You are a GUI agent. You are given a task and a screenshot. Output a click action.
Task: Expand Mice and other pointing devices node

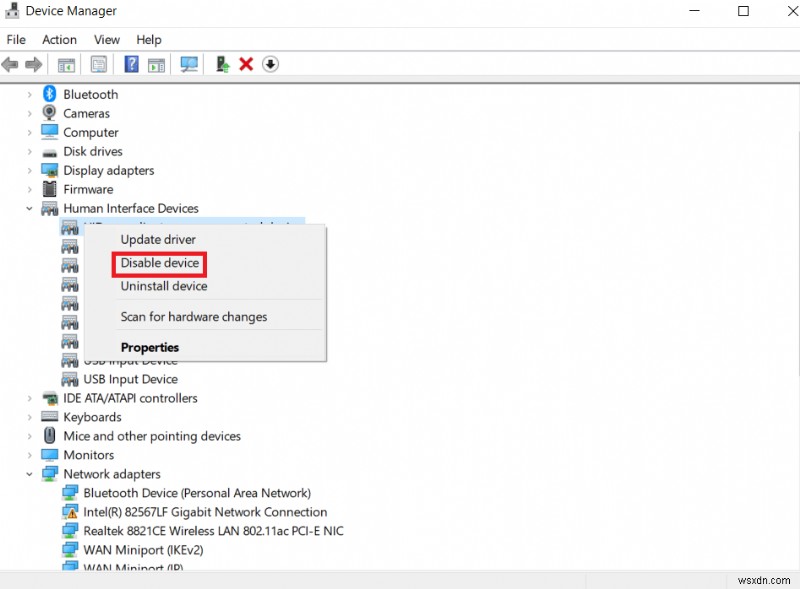(x=29, y=436)
